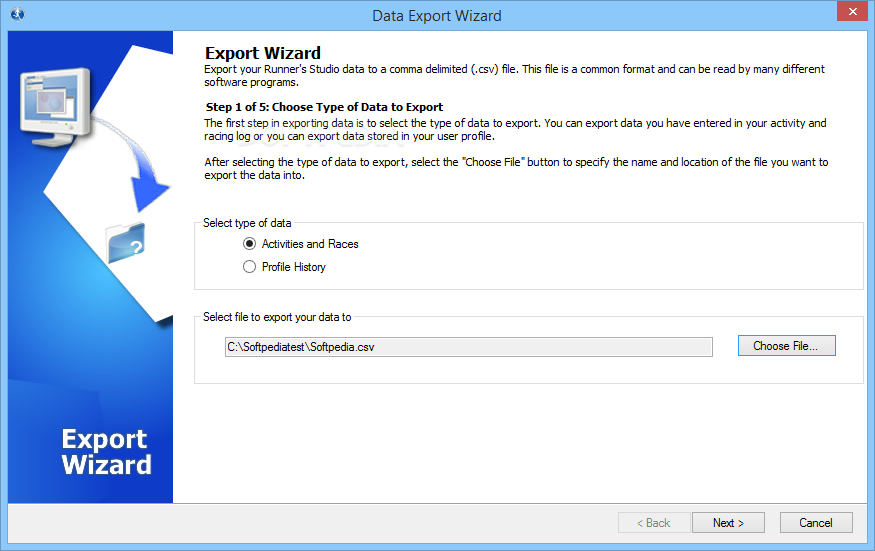Viewport: 875px width, 551px height.
Task: Go to the Next wizard step
Action: pos(728,523)
